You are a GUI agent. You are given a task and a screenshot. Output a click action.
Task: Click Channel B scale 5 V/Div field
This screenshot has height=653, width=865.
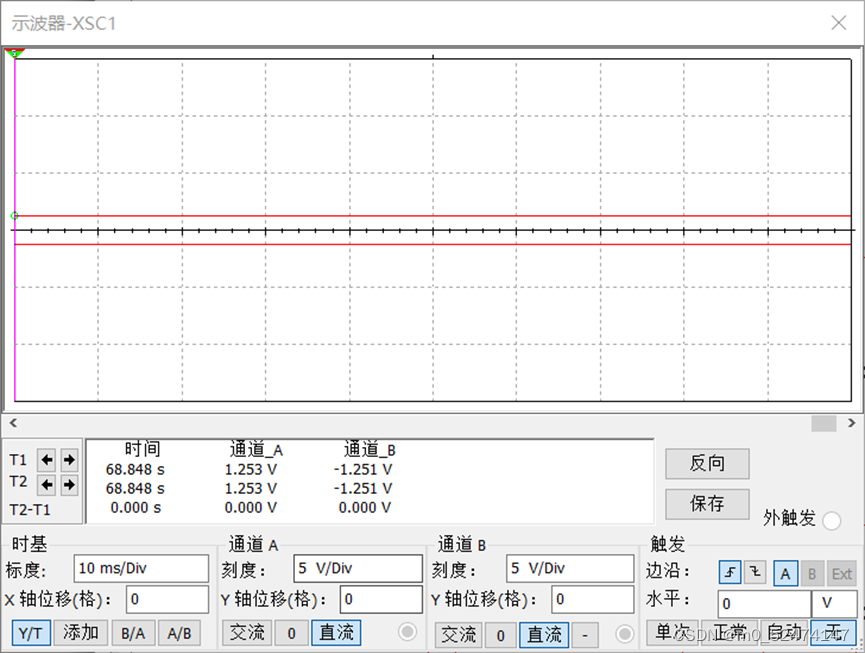click(570, 569)
